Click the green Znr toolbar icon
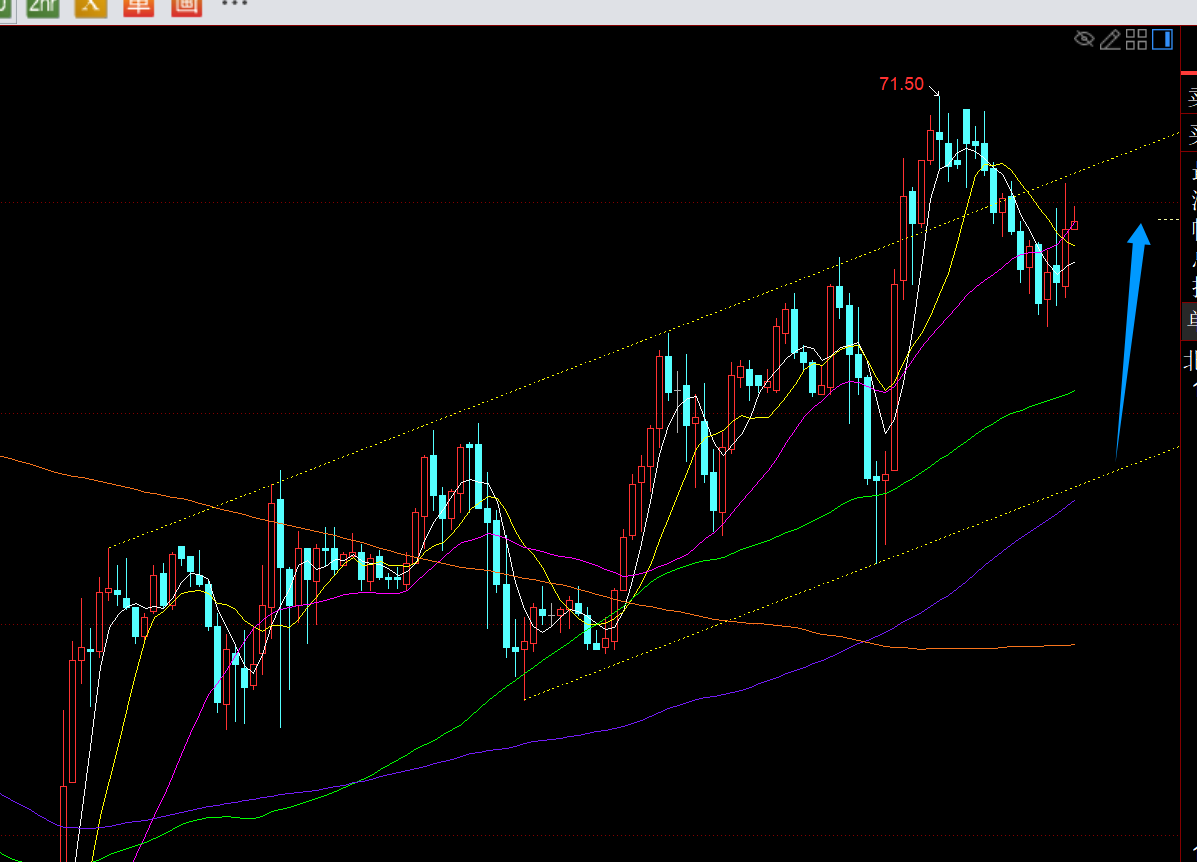 pyautogui.click(x=43, y=7)
